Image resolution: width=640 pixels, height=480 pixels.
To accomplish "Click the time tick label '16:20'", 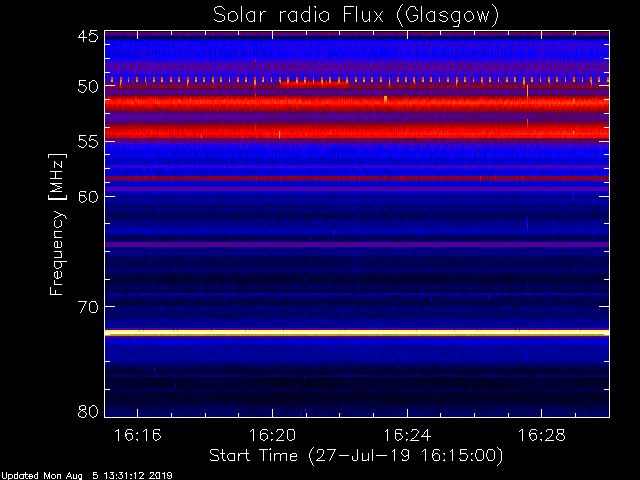I will (272, 435).
